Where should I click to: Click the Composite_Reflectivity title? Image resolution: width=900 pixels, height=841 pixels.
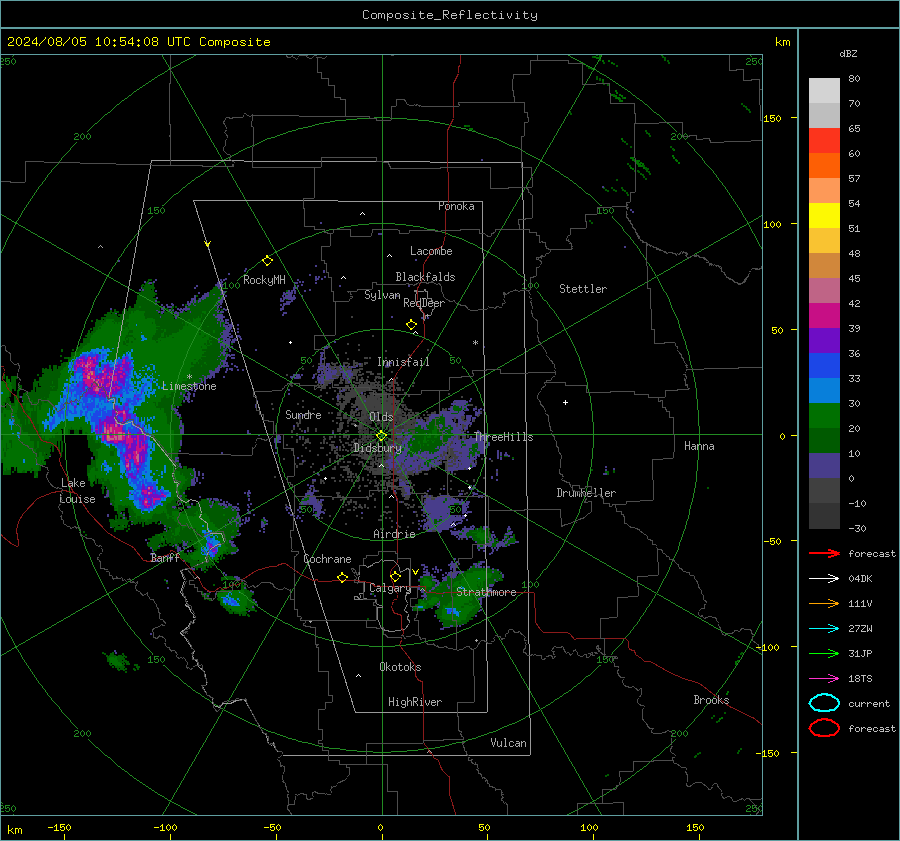tap(450, 15)
